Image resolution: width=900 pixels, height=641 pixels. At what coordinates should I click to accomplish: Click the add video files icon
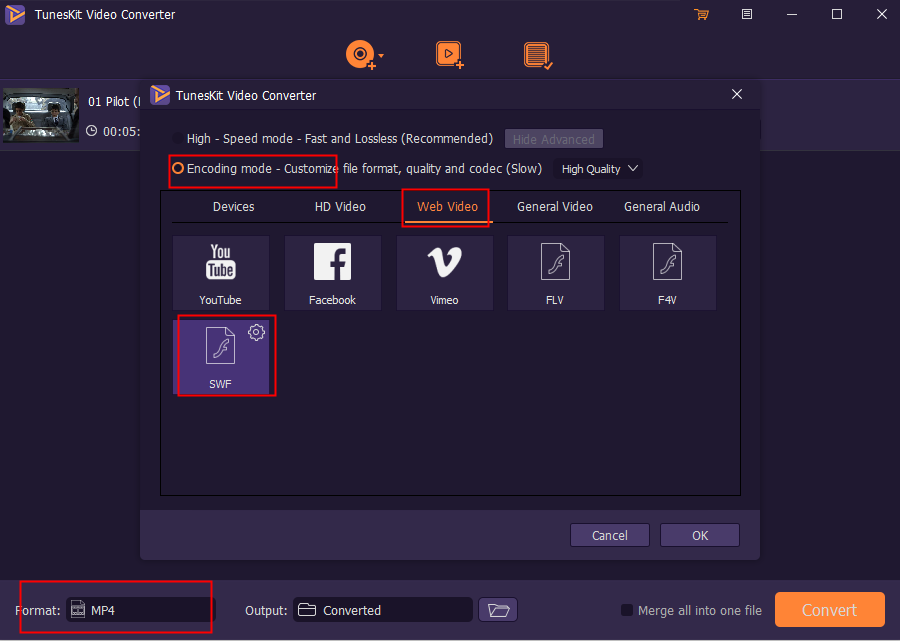(449, 55)
